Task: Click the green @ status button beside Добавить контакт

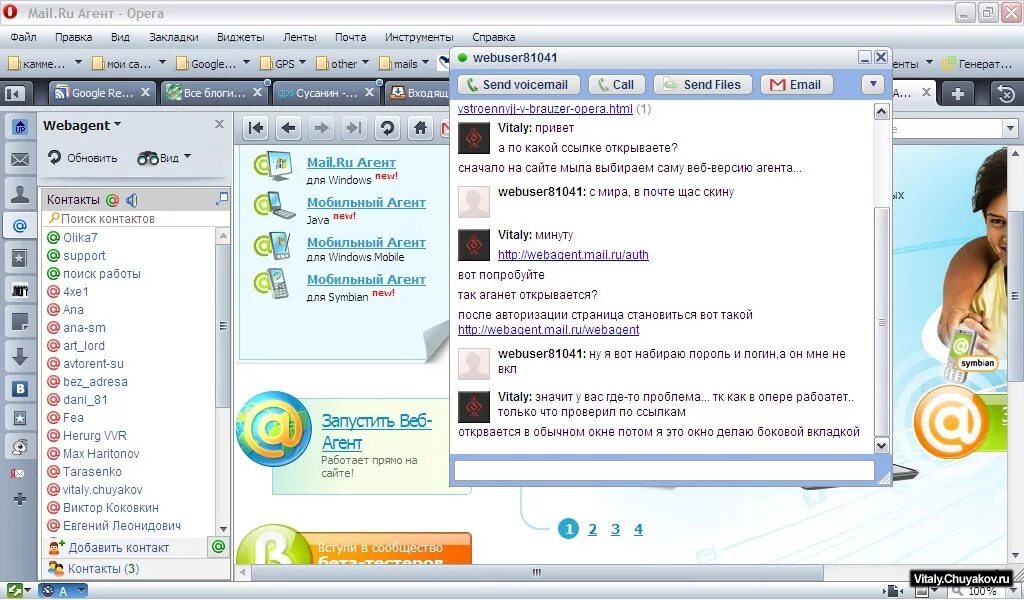Action: tap(219, 546)
